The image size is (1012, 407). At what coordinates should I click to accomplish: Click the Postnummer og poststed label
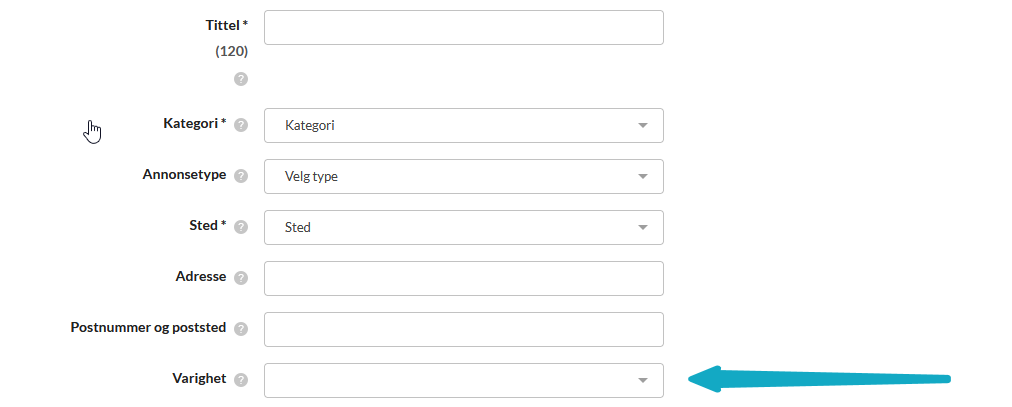[x=148, y=328]
